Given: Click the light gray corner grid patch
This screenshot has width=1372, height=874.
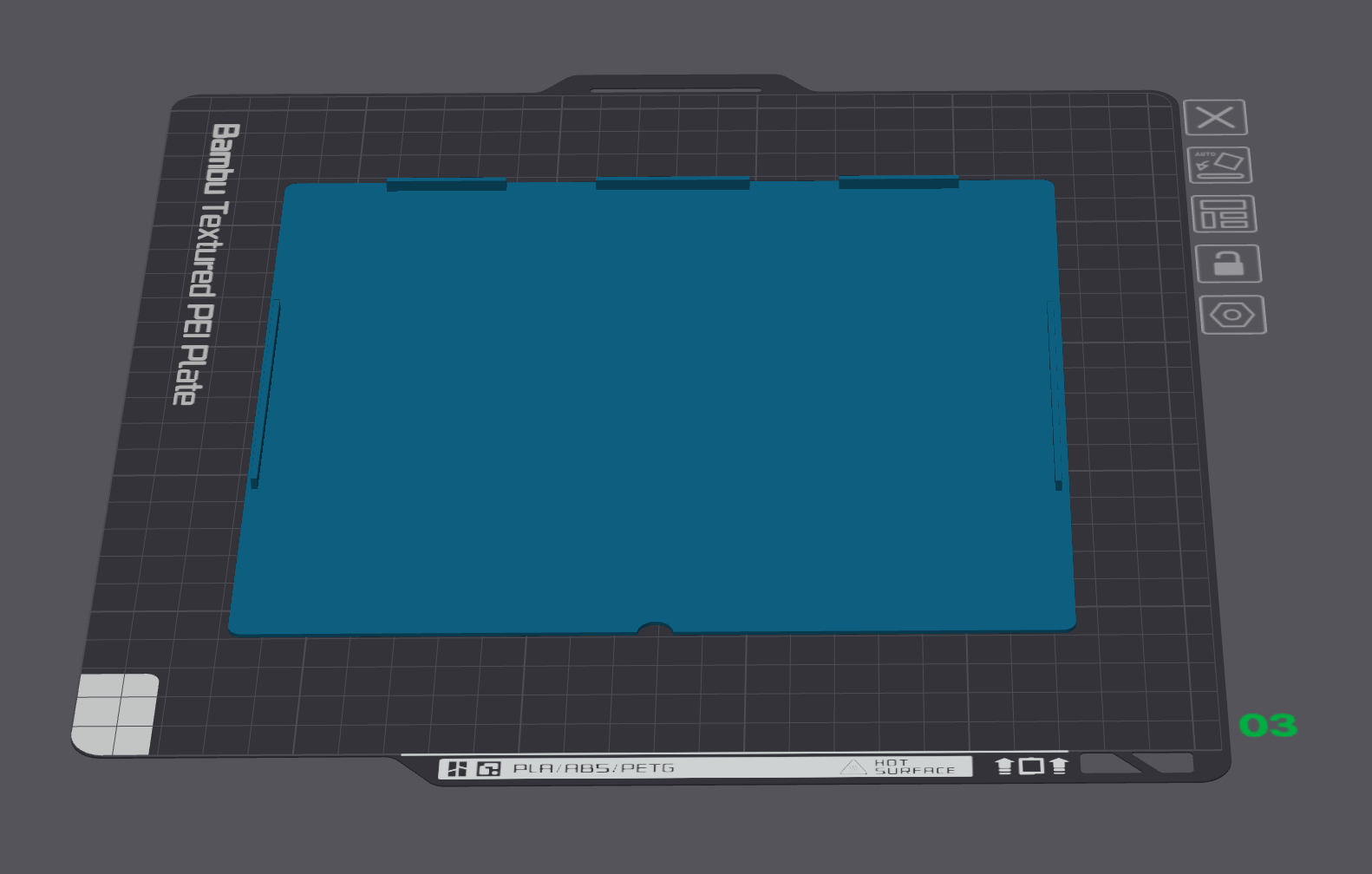Looking at the screenshot, I should pos(114,714).
